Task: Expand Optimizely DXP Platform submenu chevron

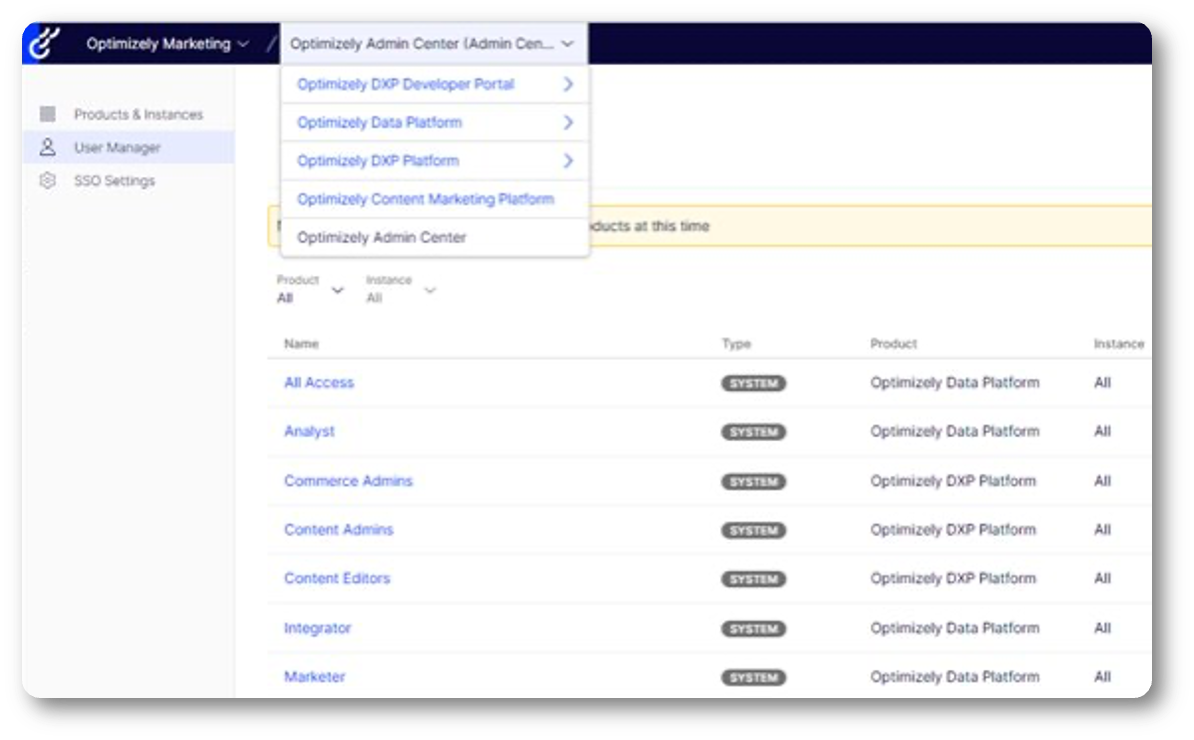Action: [x=568, y=161]
